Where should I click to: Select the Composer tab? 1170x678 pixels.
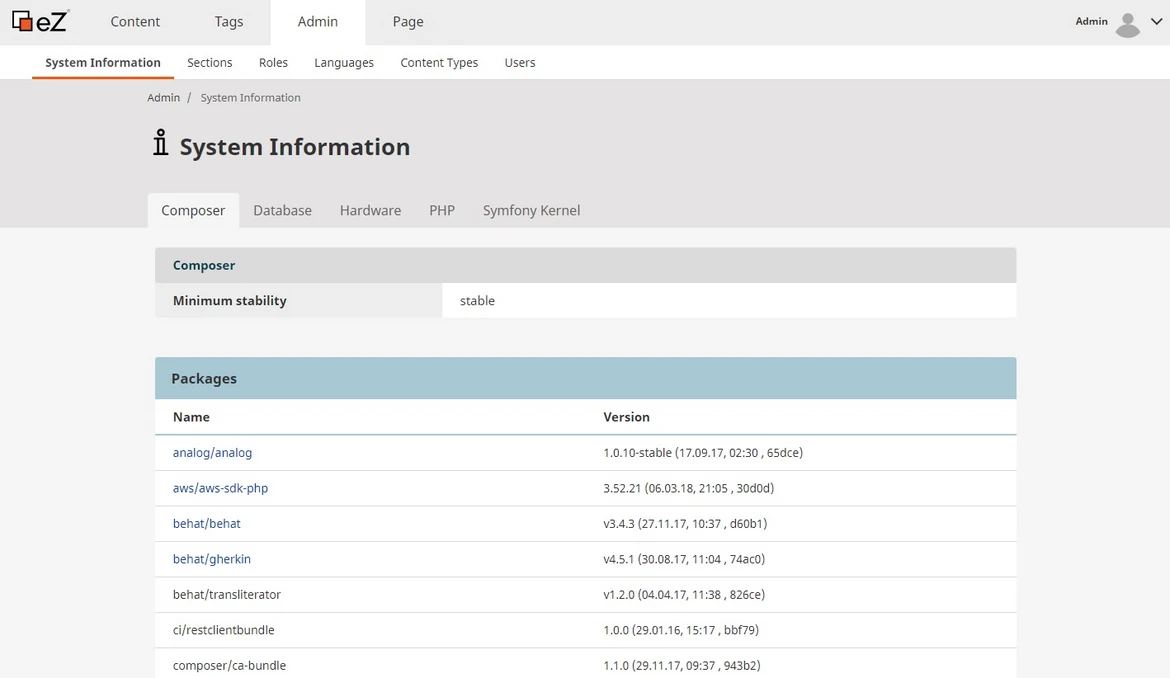pos(192,210)
